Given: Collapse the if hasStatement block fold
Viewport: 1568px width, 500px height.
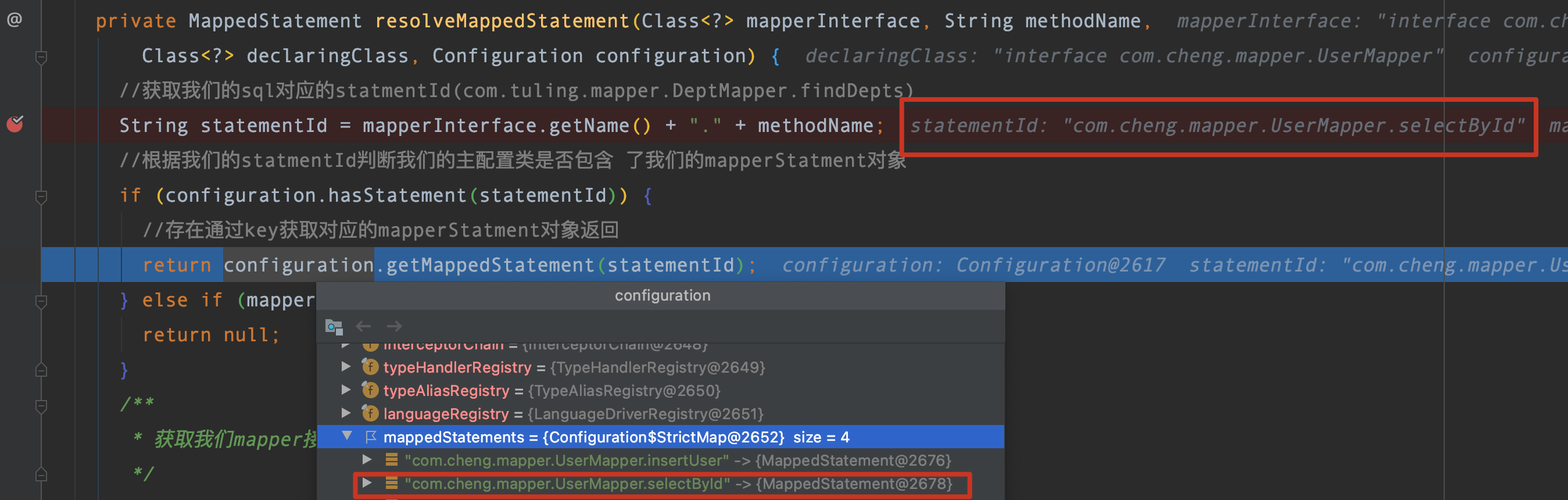Looking at the screenshot, I should point(41,197).
